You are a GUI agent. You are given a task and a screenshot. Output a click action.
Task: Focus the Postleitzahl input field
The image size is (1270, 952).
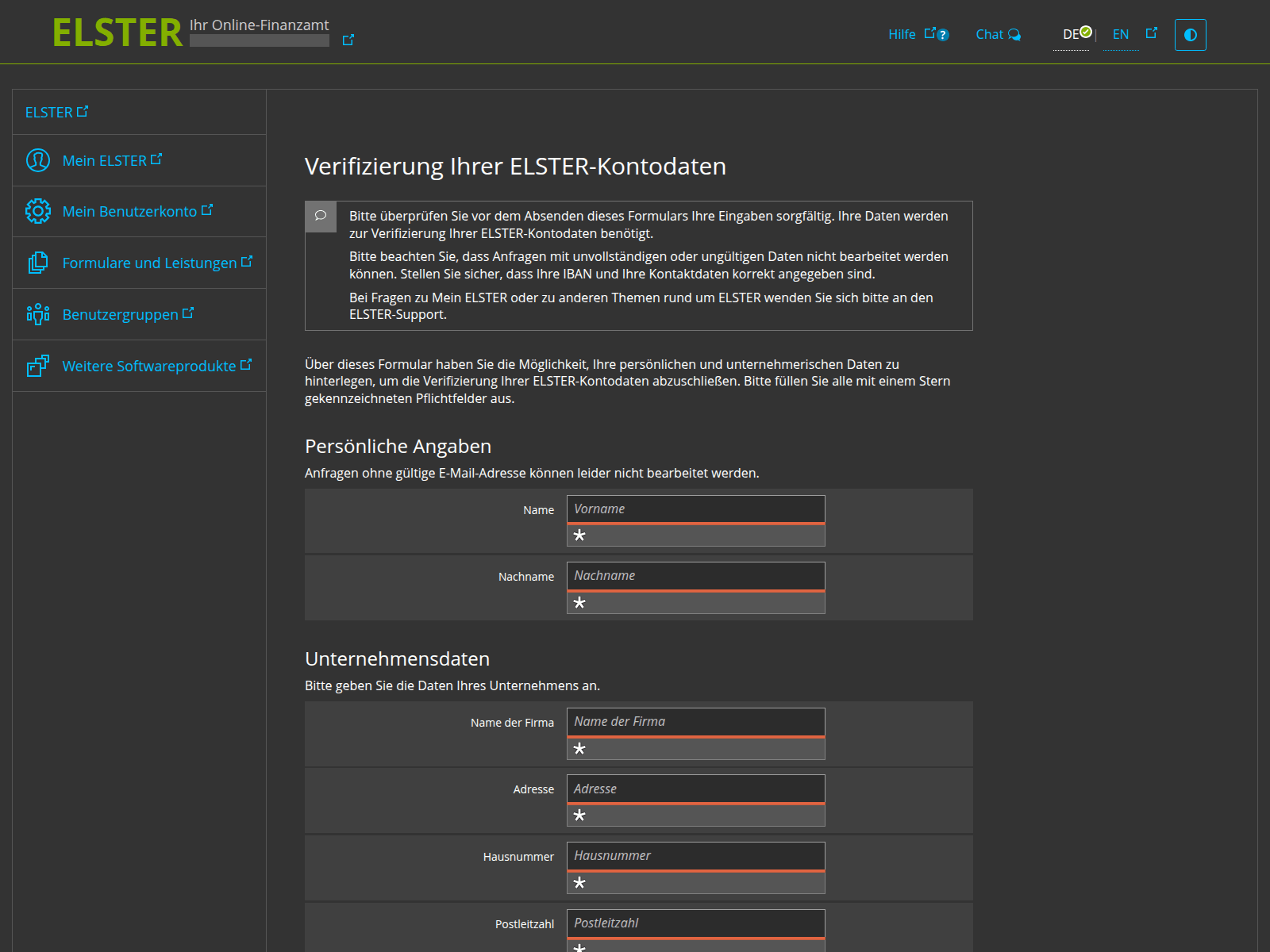pos(696,923)
